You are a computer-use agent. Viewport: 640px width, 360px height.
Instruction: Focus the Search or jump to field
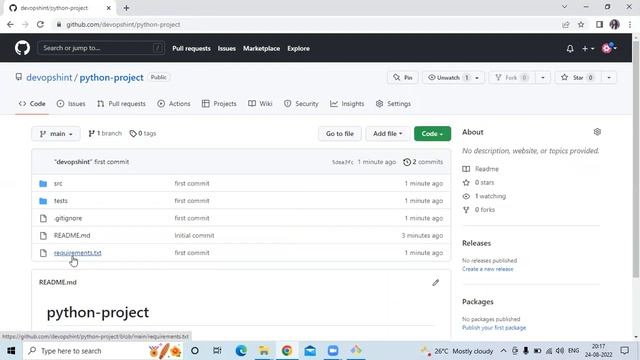[101, 48]
